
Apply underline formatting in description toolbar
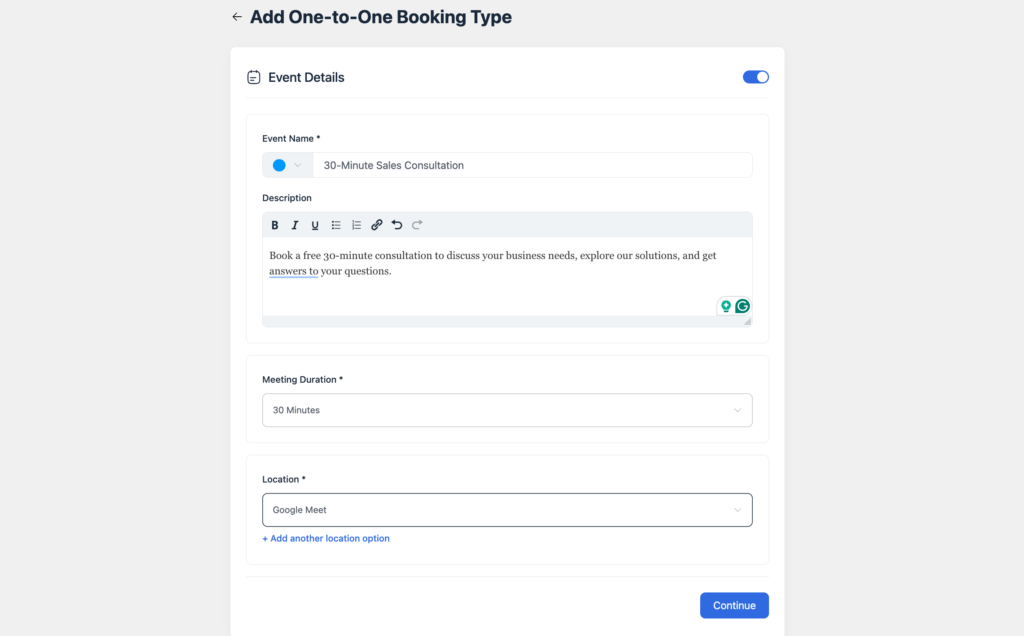tap(315, 225)
